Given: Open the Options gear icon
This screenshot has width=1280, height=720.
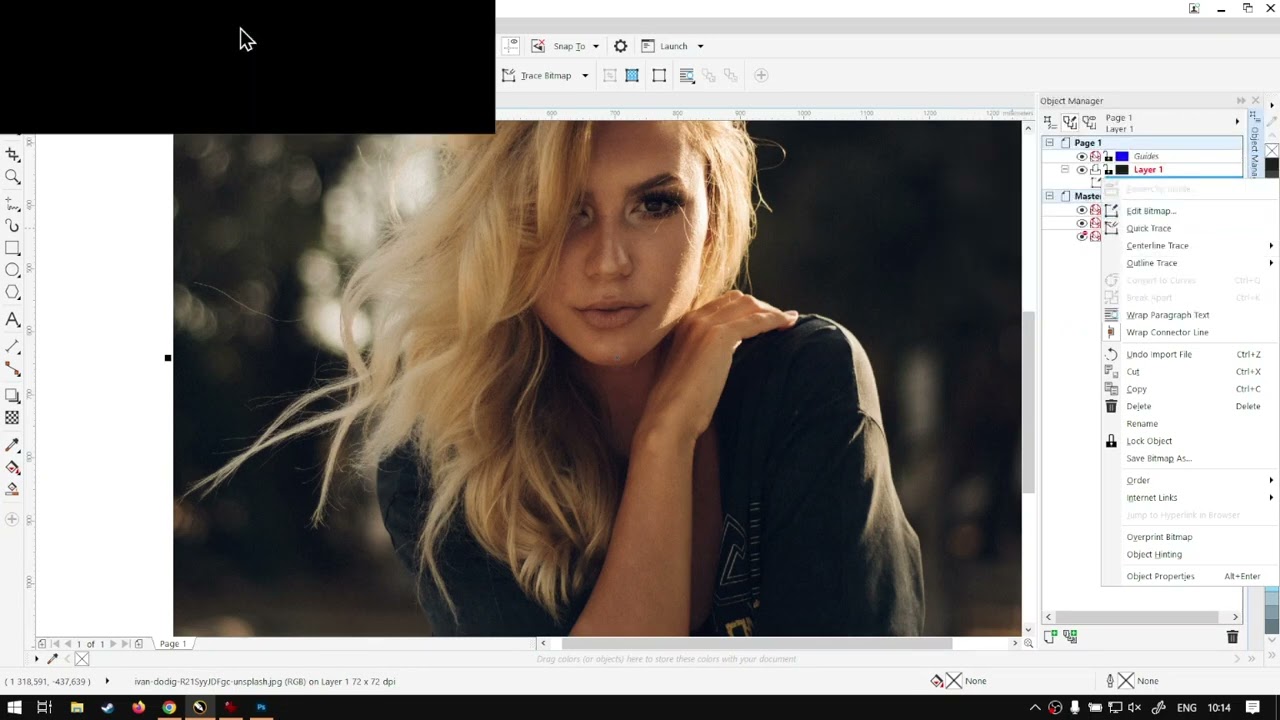Looking at the screenshot, I should 620,46.
